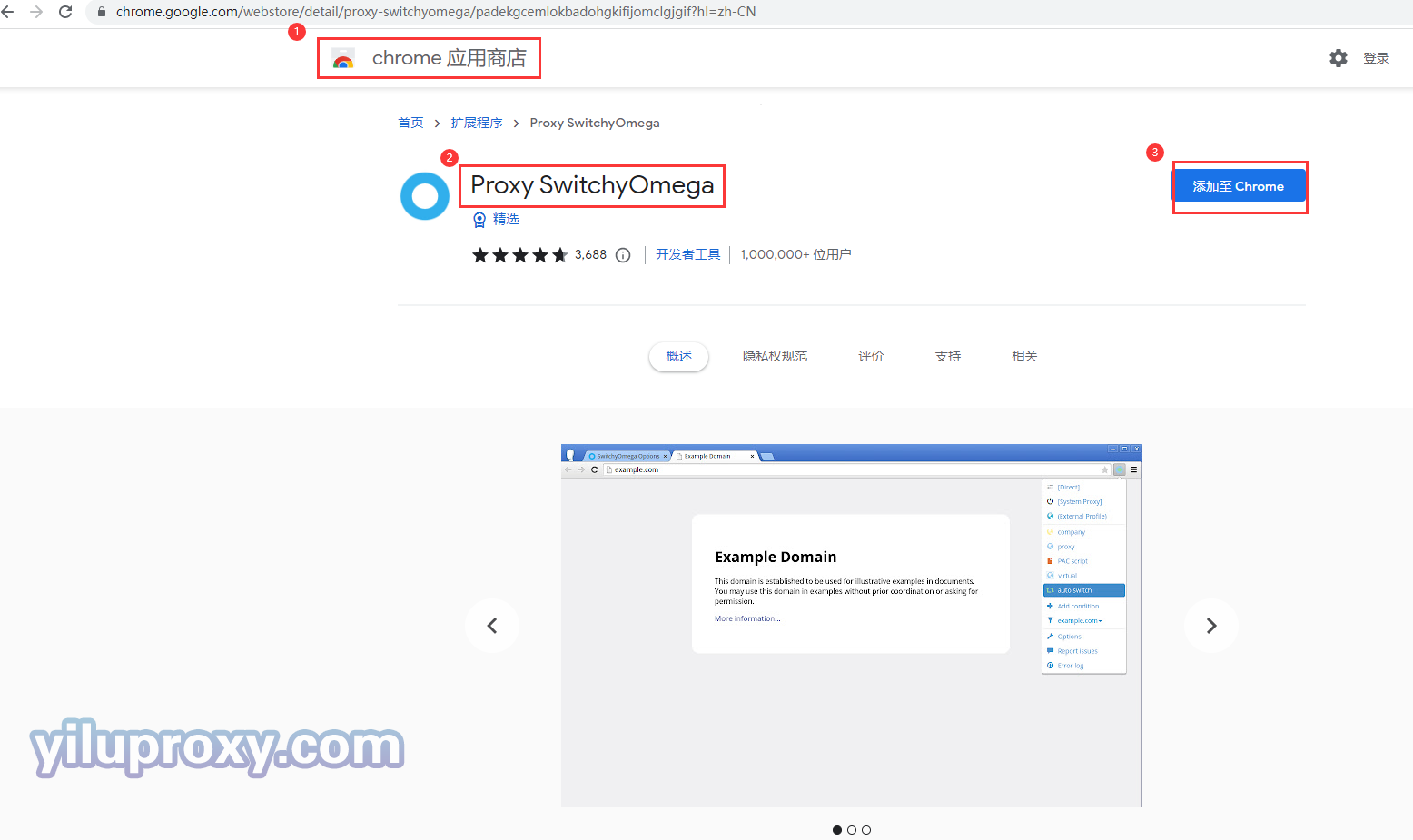Open chrome 应用商店 title link

pos(450,58)
